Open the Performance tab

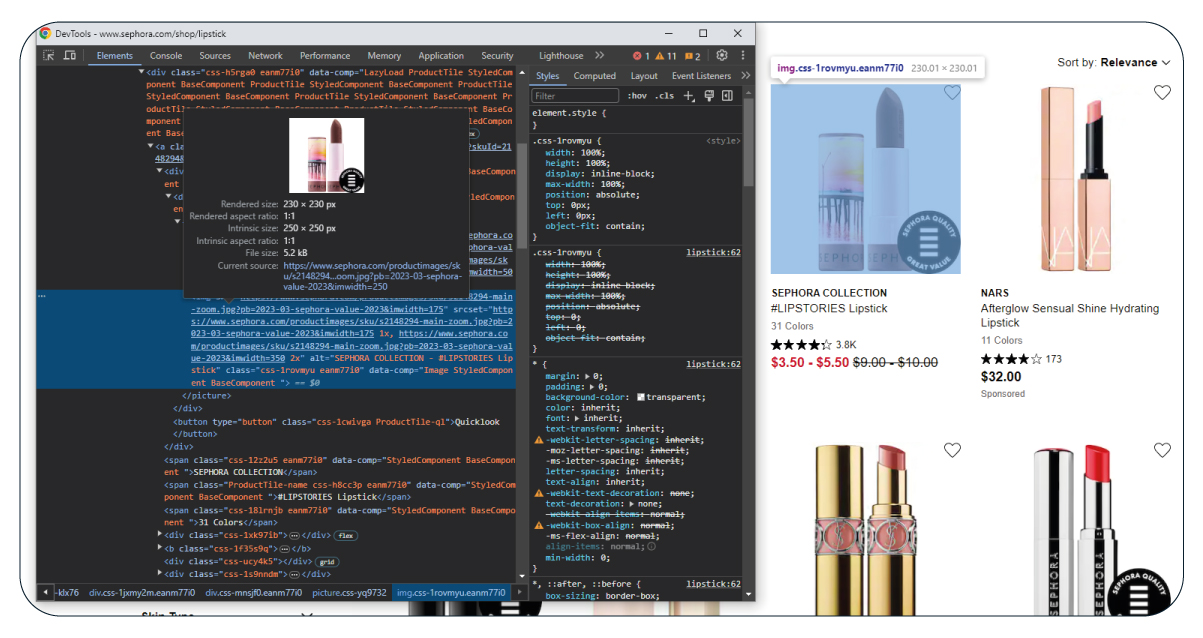(x=325, y=56)
